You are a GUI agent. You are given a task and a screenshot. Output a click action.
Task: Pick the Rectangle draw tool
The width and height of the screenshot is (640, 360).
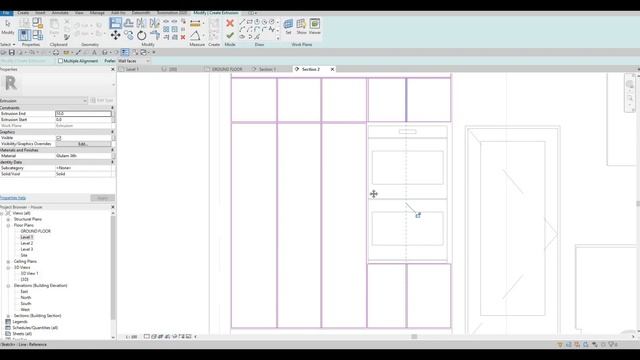pyautogui.click(x=249, y=22)
